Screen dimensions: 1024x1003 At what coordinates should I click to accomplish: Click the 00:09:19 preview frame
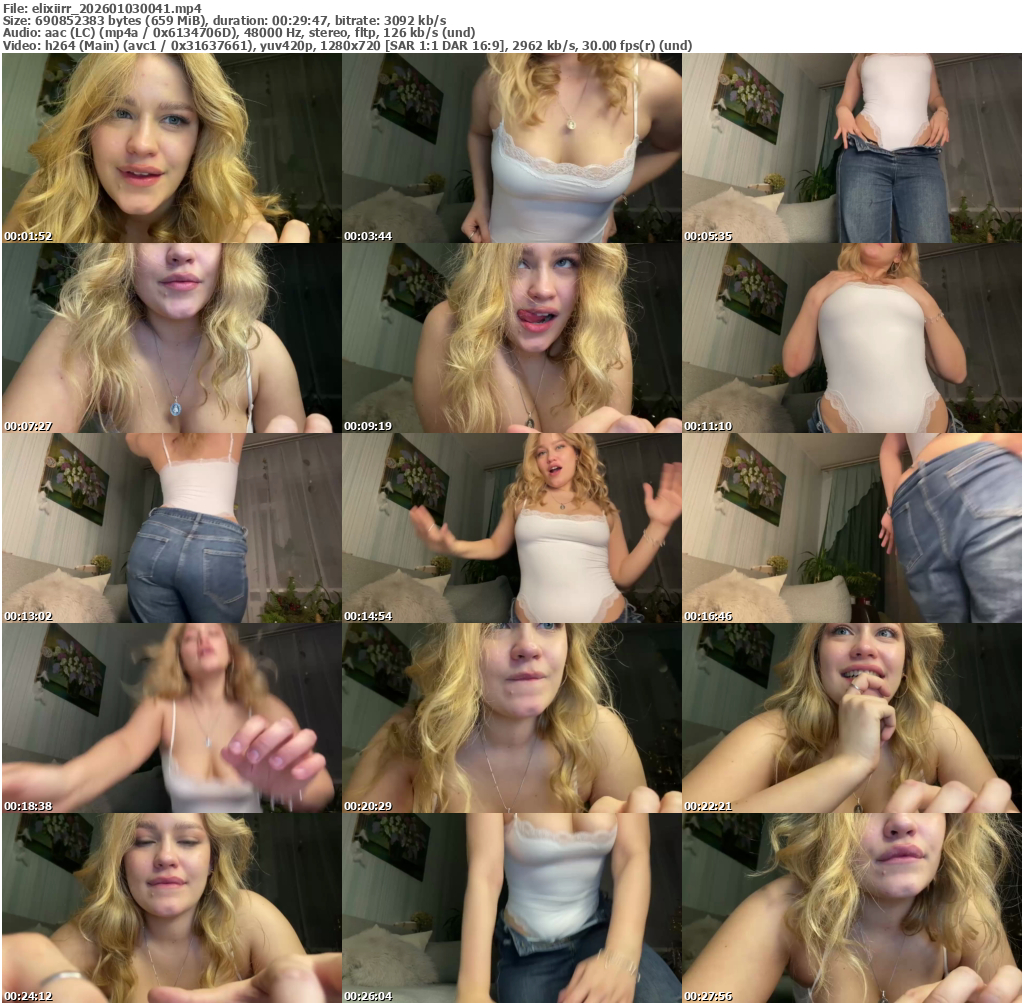[512, 337]
